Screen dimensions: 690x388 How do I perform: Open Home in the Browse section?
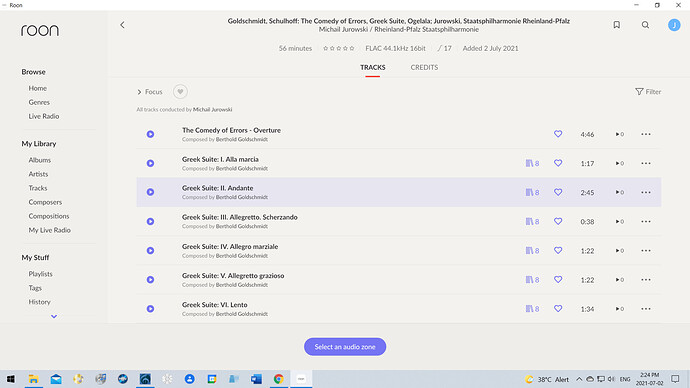click(37, 88)
